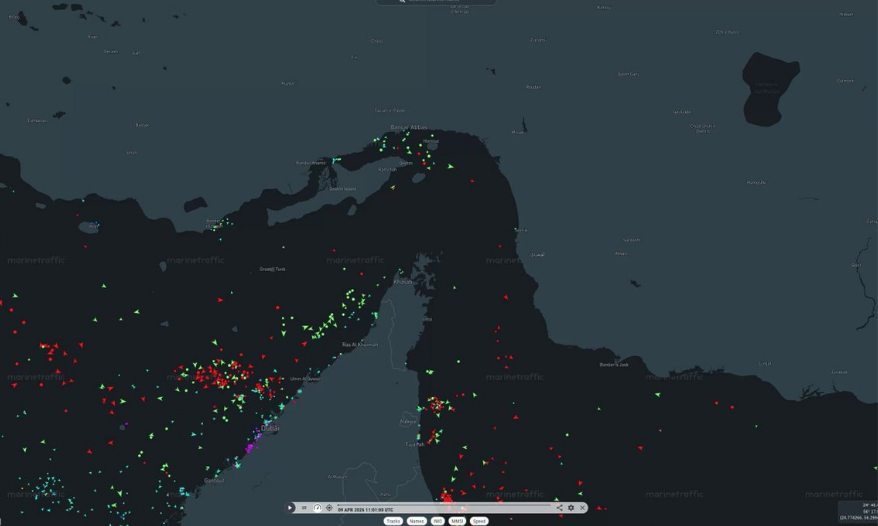Enable the IMO label option

[x=437, y=521]
